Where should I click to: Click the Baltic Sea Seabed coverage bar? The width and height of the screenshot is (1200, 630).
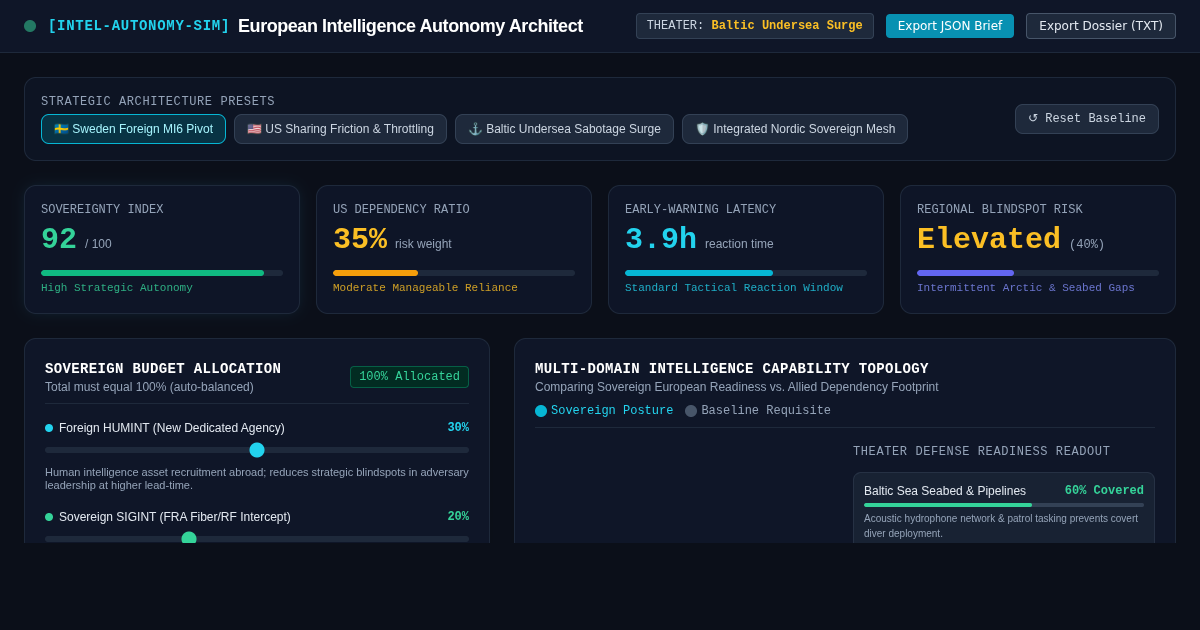[x=1004, y=505]
